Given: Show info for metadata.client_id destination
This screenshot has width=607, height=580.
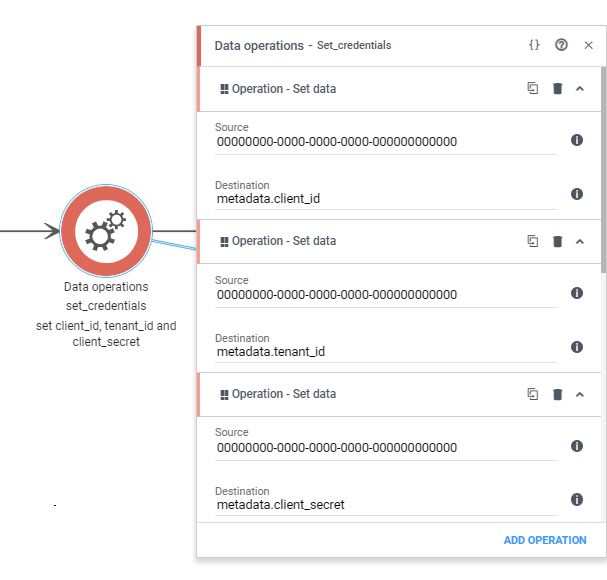Looking at the screenshot, I should (x=577, y=194).
